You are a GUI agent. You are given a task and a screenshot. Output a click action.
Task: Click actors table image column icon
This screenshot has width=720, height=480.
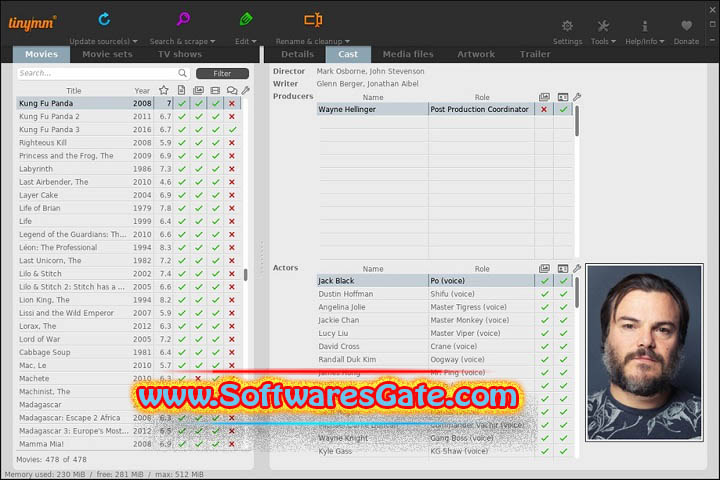tap(544, 268)
